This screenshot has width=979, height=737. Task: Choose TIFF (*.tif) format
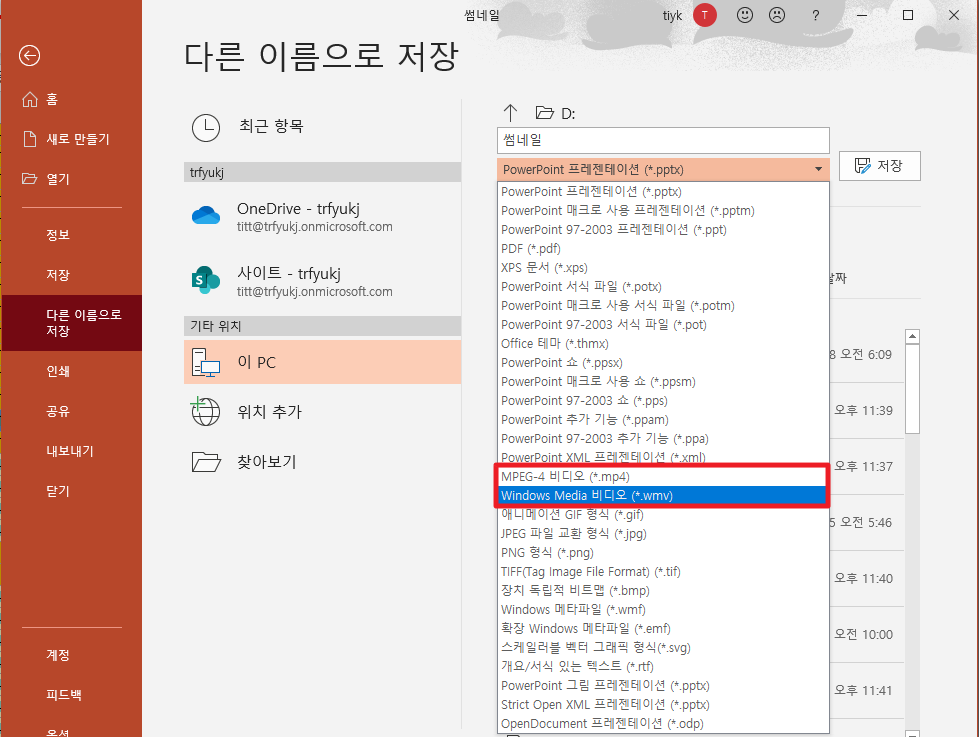[663, 571]
